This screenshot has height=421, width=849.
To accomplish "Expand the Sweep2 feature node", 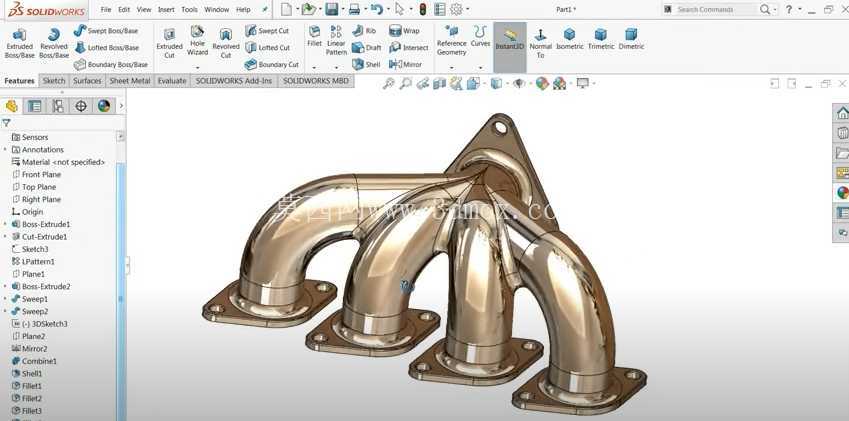I will click(x=5, y=311).
